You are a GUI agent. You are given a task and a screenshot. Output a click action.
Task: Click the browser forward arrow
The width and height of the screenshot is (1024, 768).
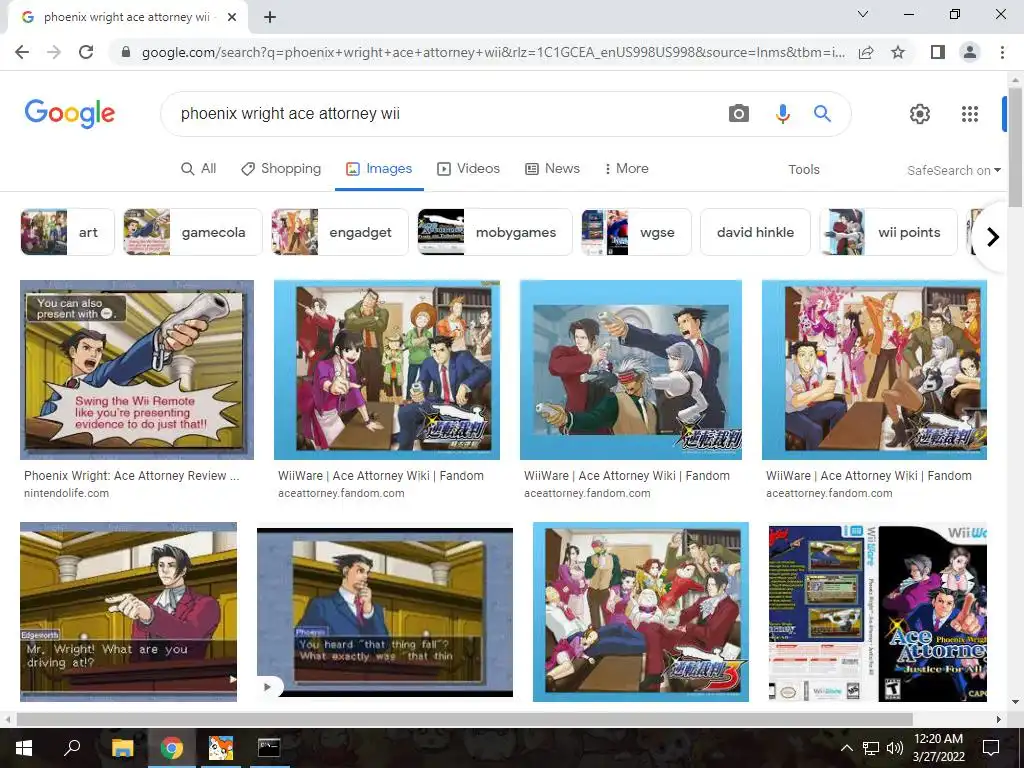pos(54,52)
